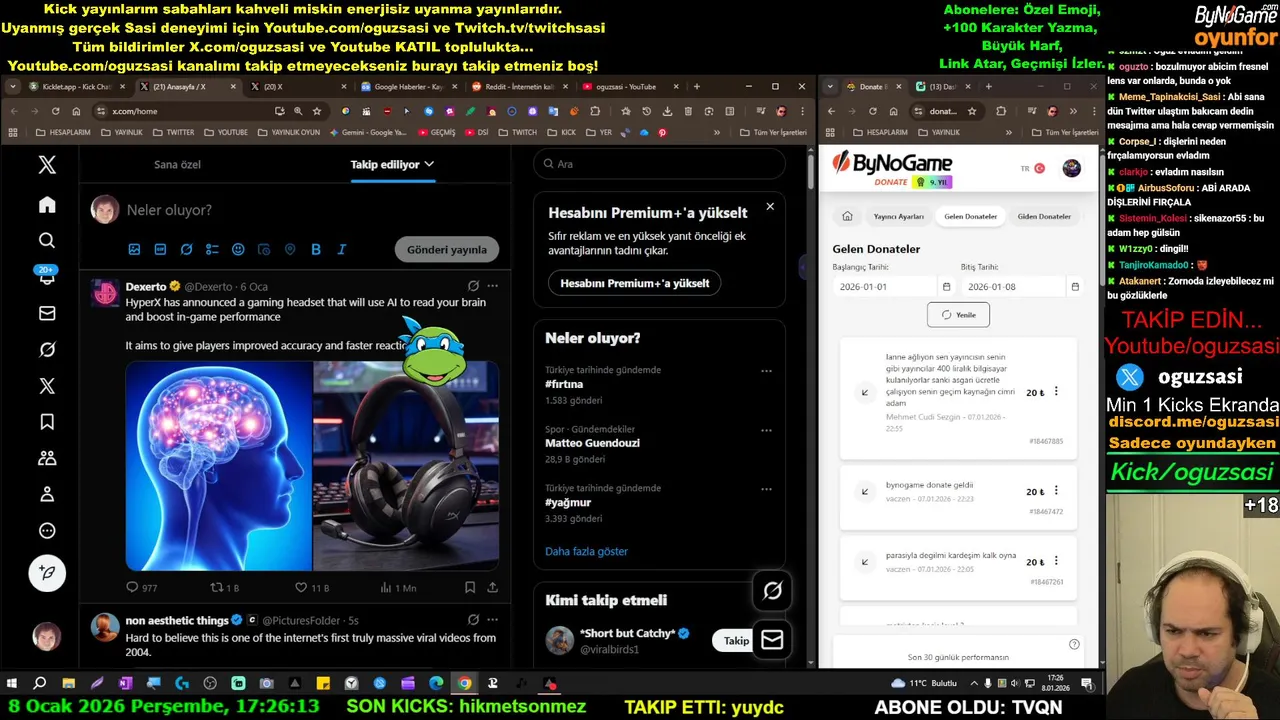
Task: Open three-dot menu of Mehmet Cudi donation
Action: pyautogui.click(x=1056, y=392)
